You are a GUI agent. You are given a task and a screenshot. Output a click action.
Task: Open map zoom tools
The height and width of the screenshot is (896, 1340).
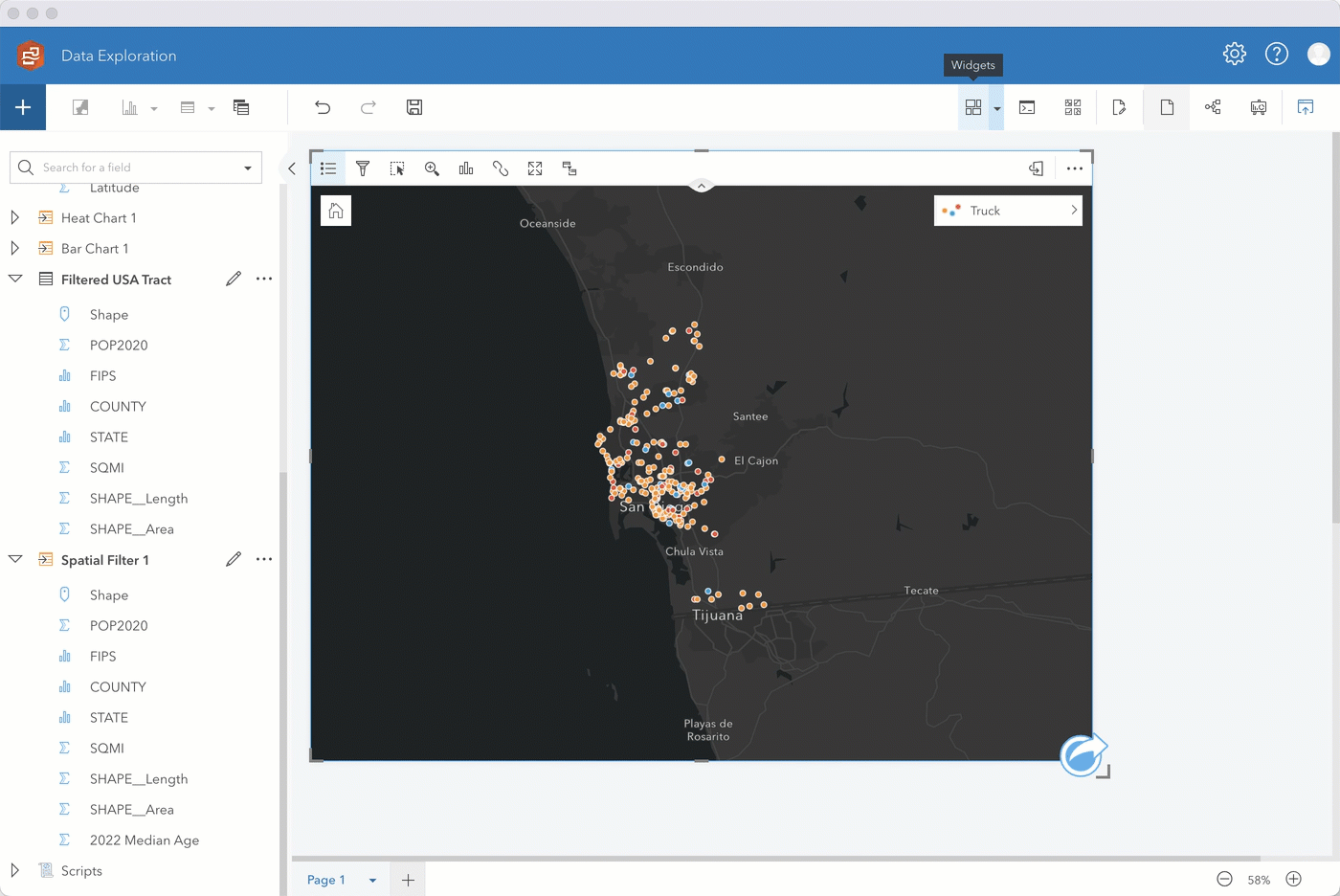click(432, 168)
